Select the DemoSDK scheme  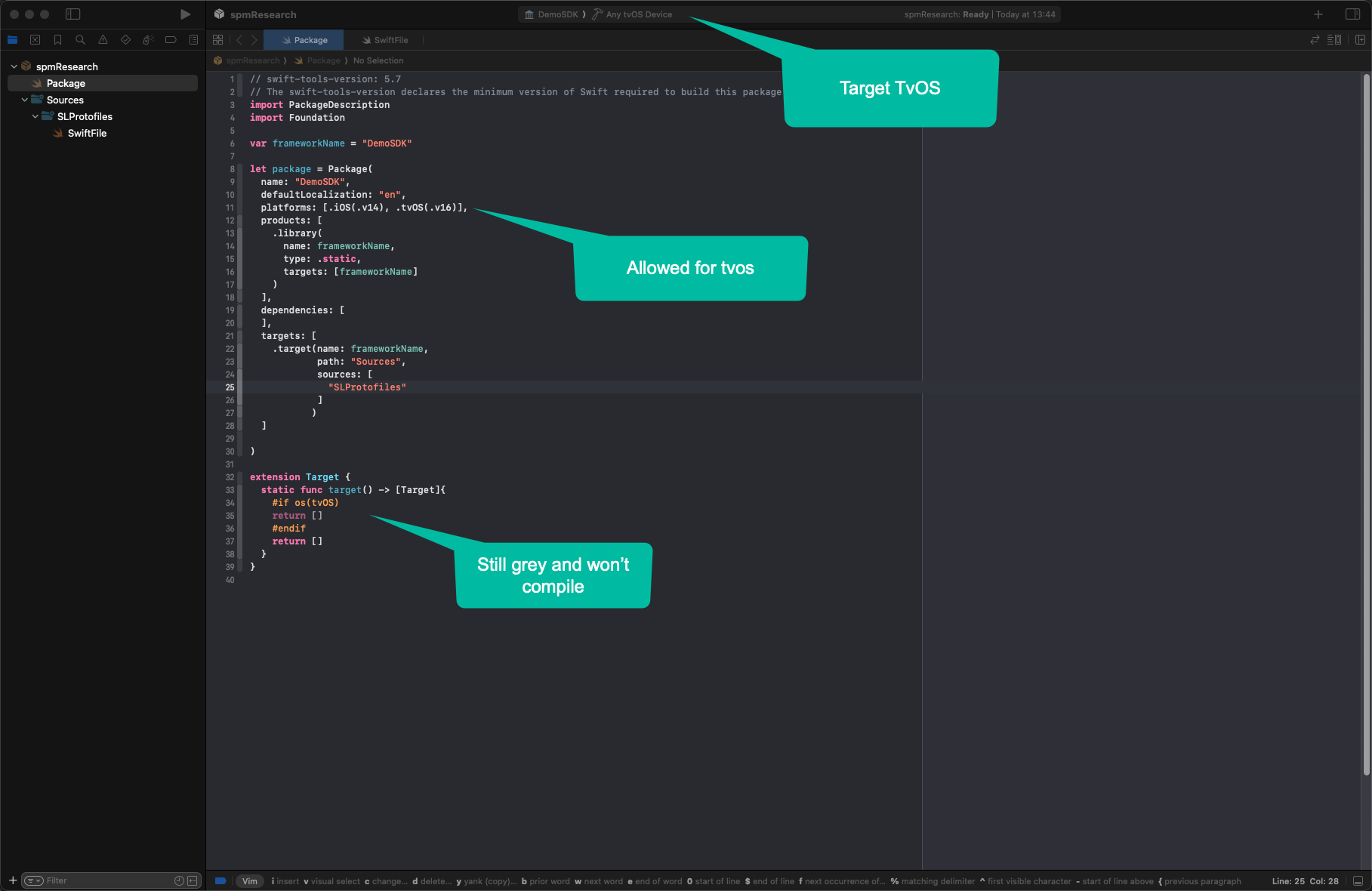tap(551, 14)
